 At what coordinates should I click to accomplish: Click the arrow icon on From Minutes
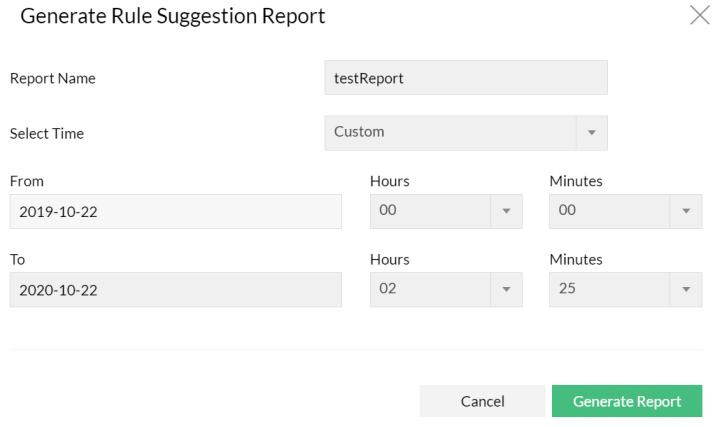point(685,211)
